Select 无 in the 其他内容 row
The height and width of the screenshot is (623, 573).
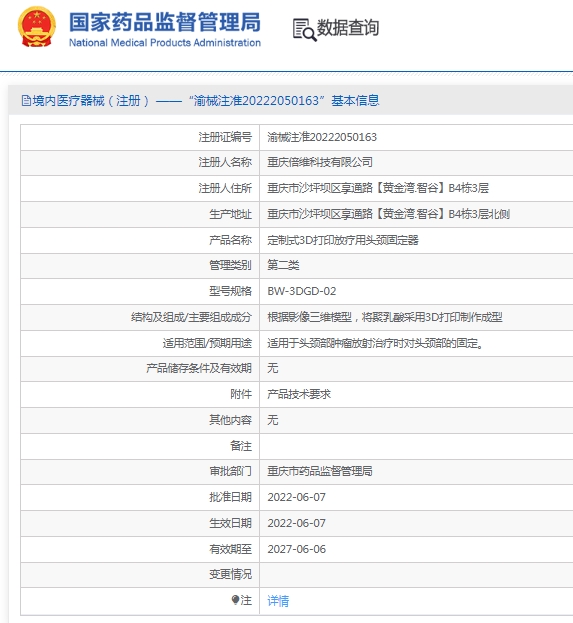coord(273,420)
